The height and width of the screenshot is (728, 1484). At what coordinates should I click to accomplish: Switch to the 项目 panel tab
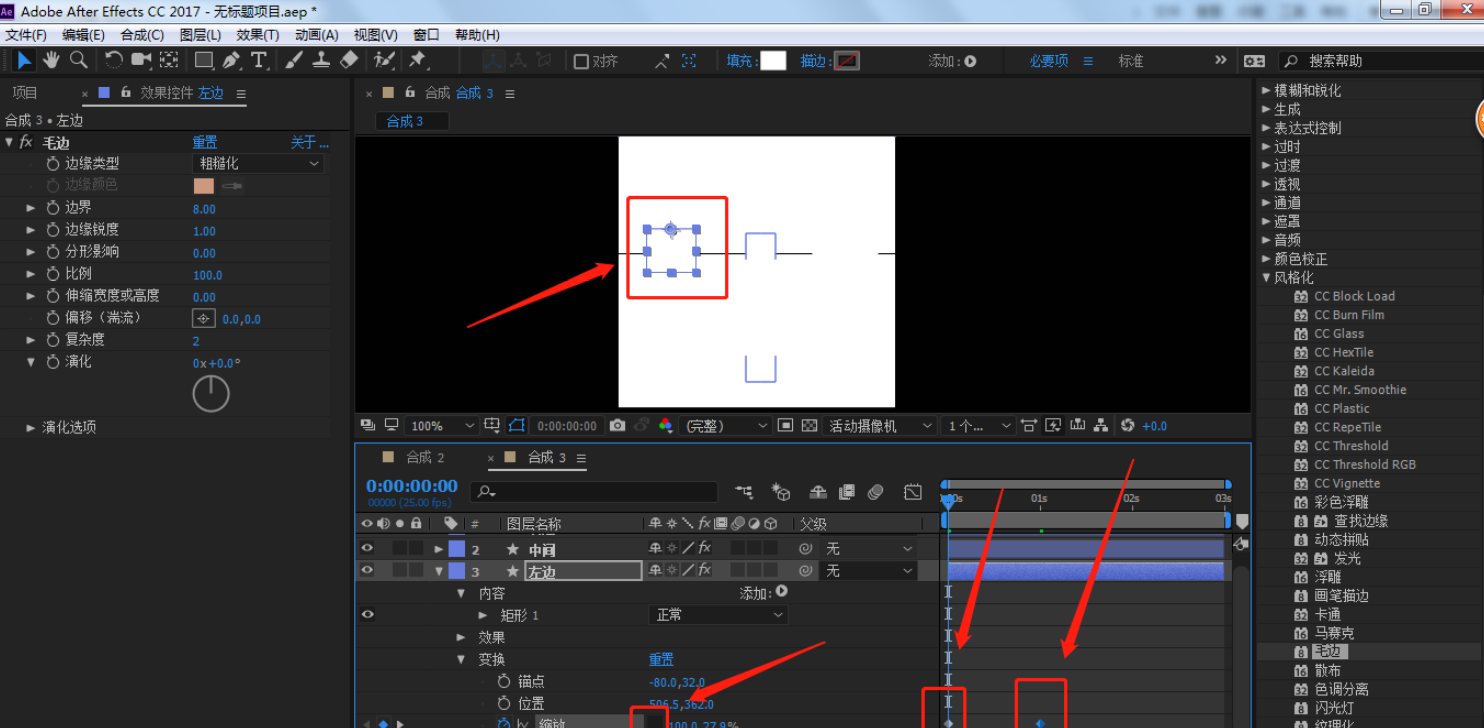[24, 93]
